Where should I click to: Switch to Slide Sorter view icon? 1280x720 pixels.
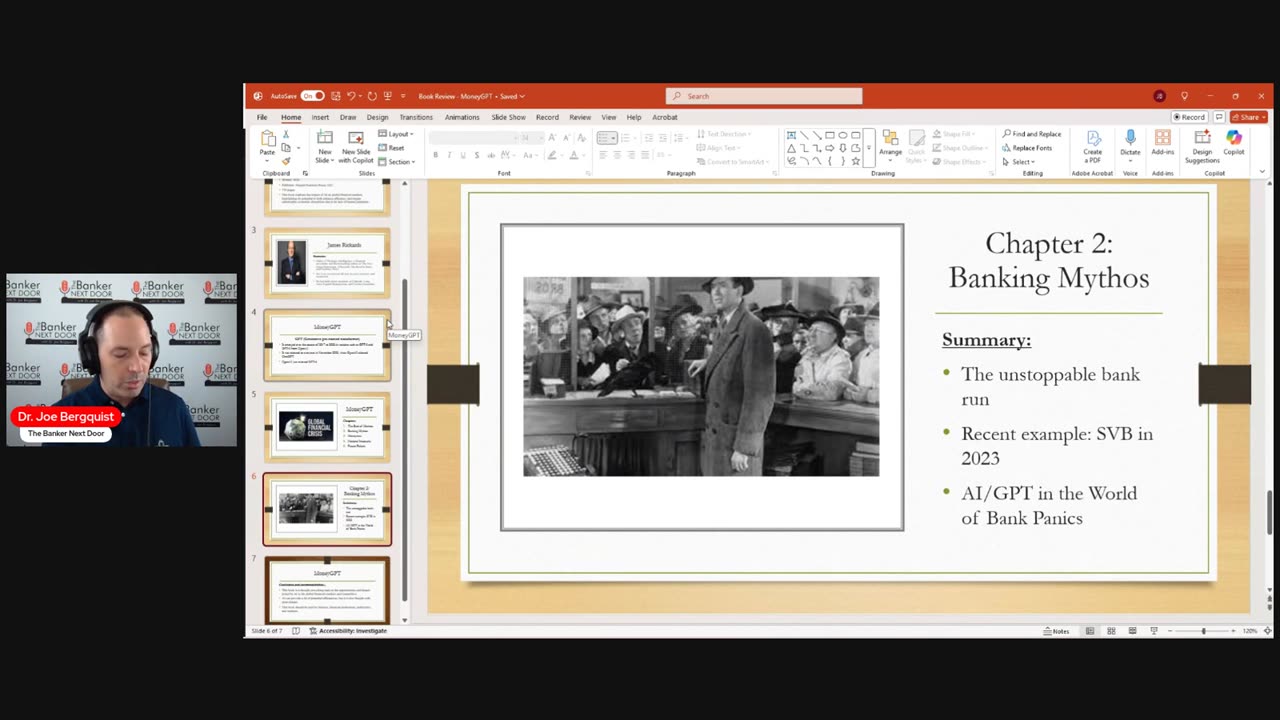point(1111,631)
